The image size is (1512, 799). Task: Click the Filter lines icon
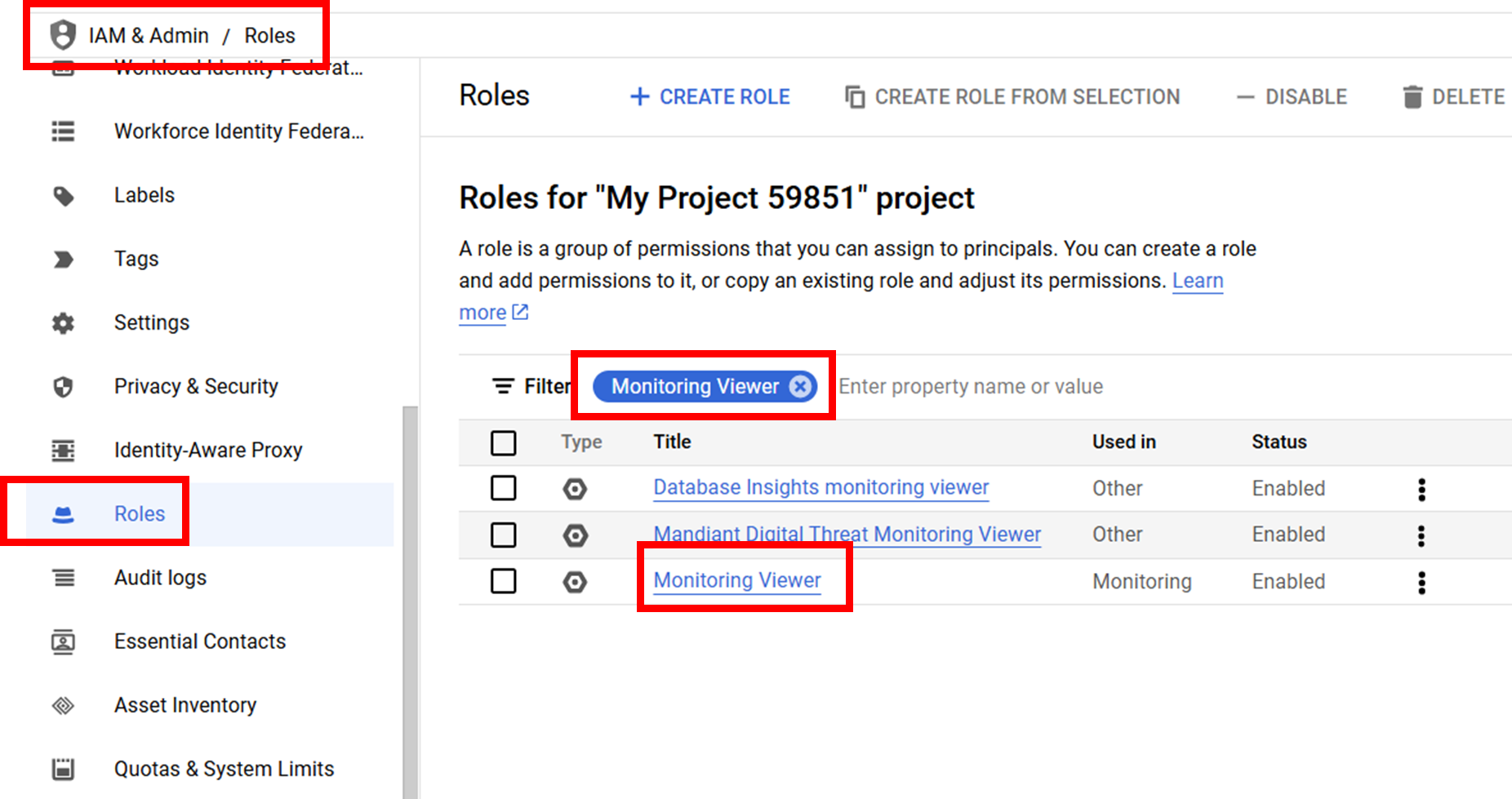click(x=503, y=386)
